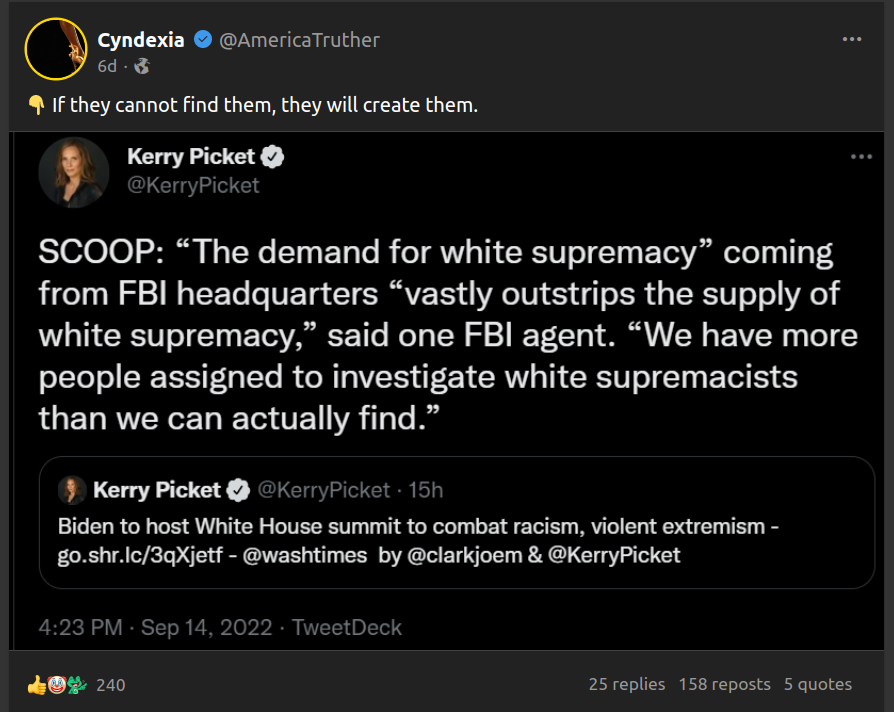Open the post options three-dot menu

[x=852, y=39]
